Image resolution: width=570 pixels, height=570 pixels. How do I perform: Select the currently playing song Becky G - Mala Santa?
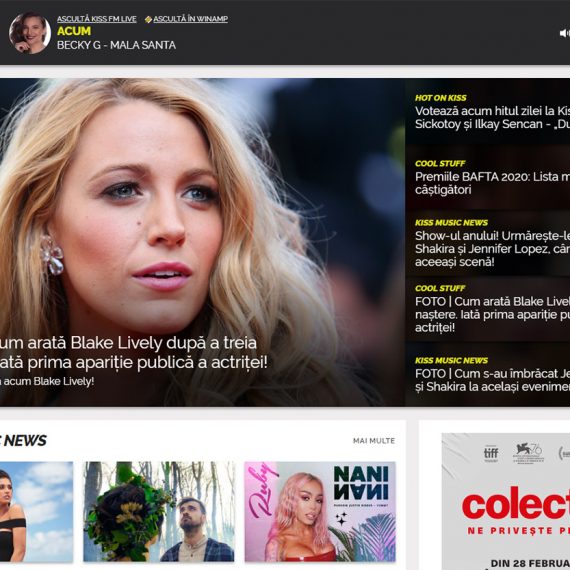coord(116,45)
